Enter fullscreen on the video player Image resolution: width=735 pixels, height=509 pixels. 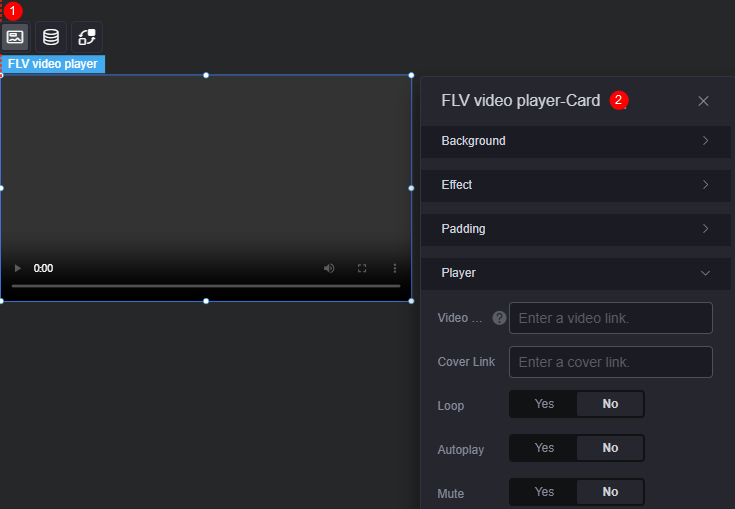pyautogui.click(x=362, y=268)
